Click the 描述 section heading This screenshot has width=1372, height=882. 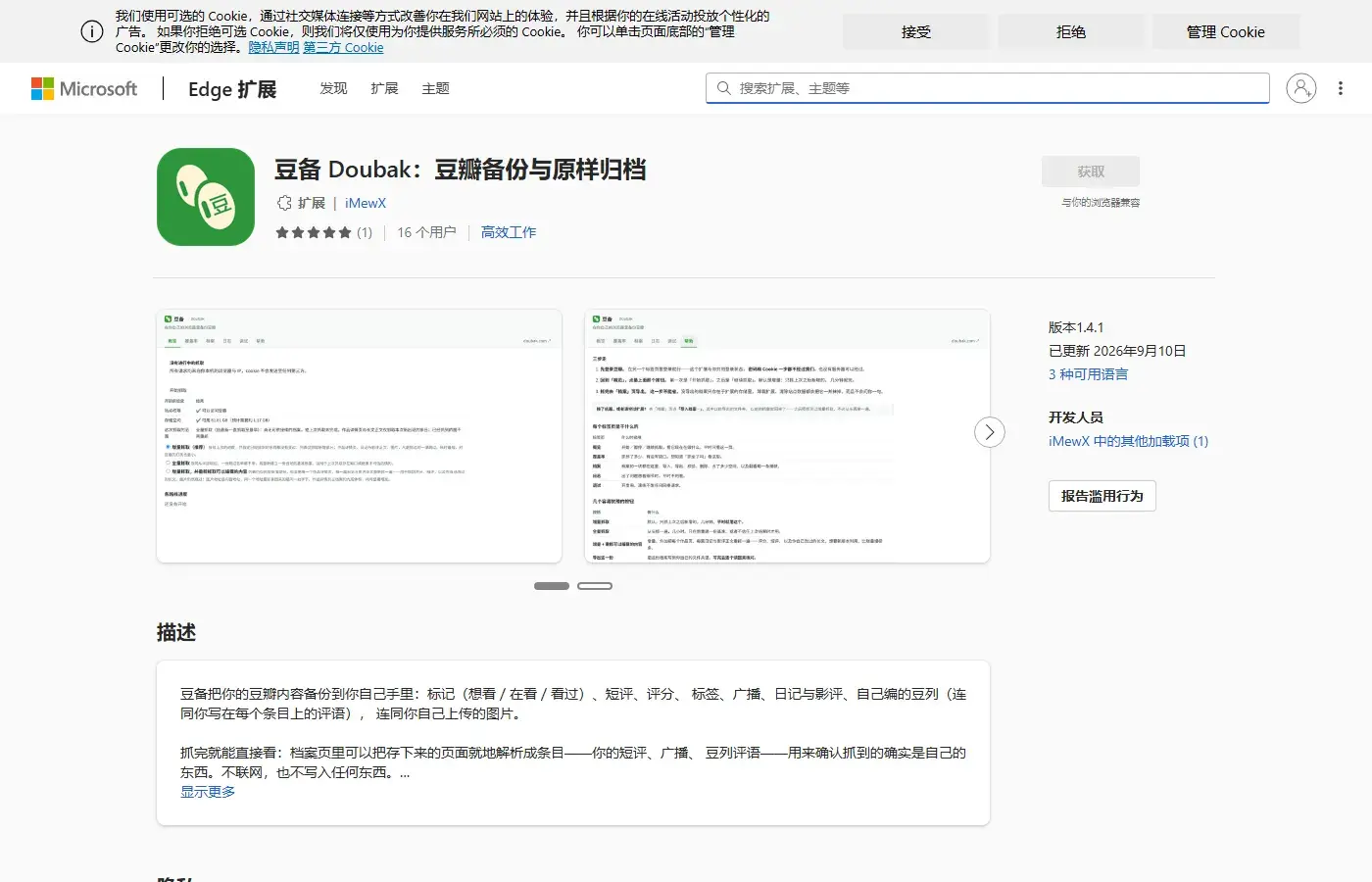click(x=176, y=633)
